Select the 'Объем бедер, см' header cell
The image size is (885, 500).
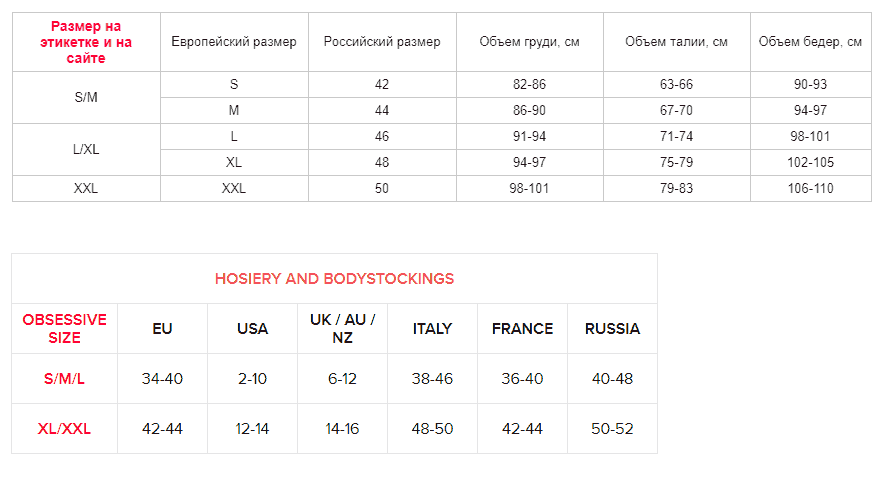pos(810,42)
